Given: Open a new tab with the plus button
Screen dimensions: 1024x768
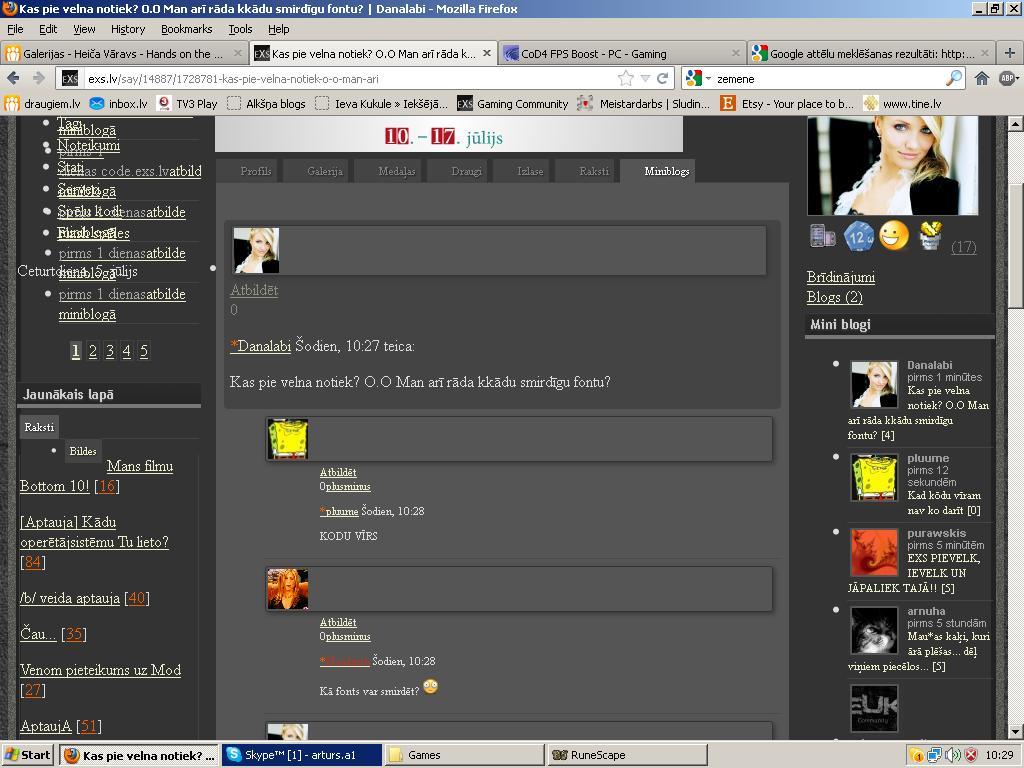Looking at the screenshot, I should pyautogui.click(x=1010, y=53).
